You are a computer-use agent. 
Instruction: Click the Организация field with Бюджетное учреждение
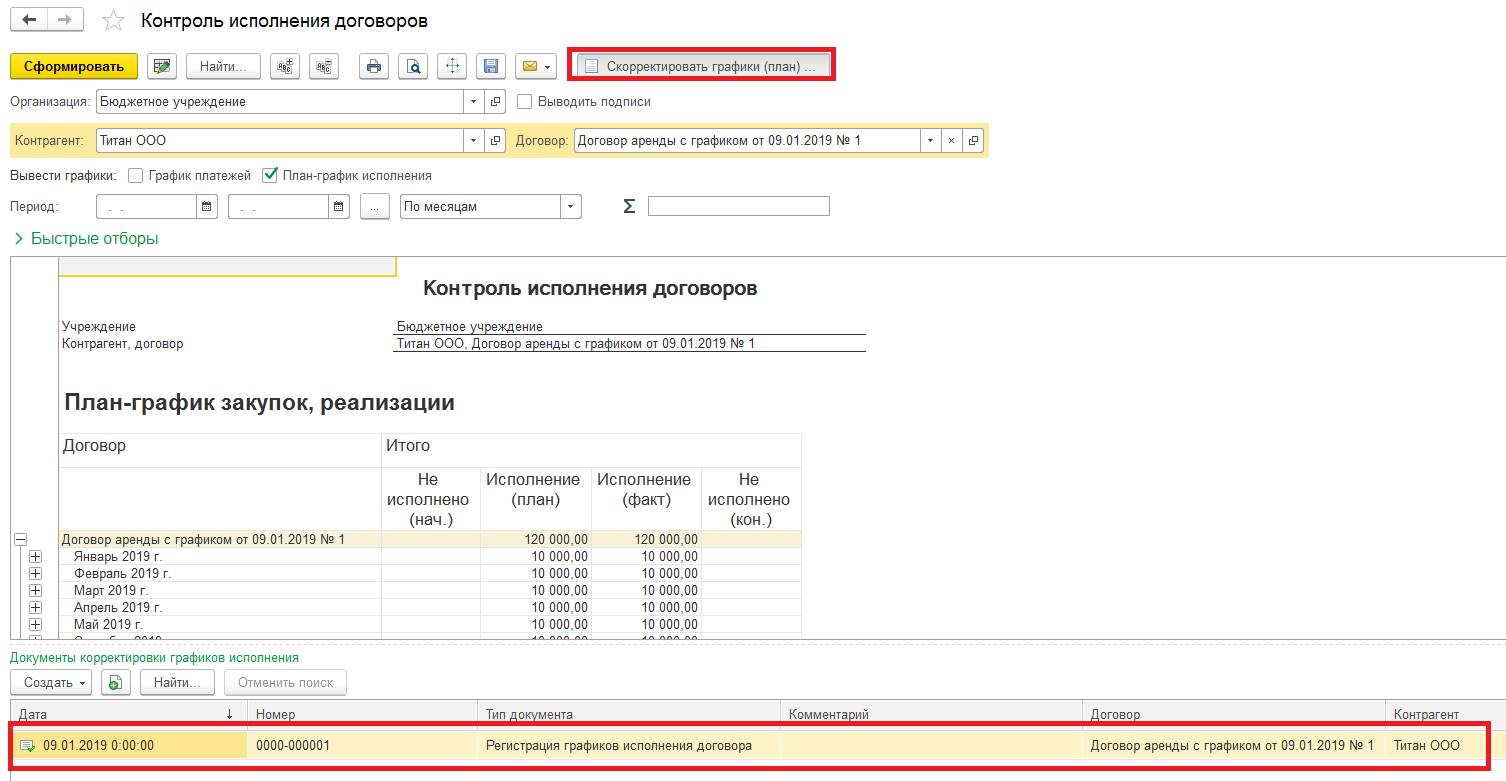click(281, 101)
